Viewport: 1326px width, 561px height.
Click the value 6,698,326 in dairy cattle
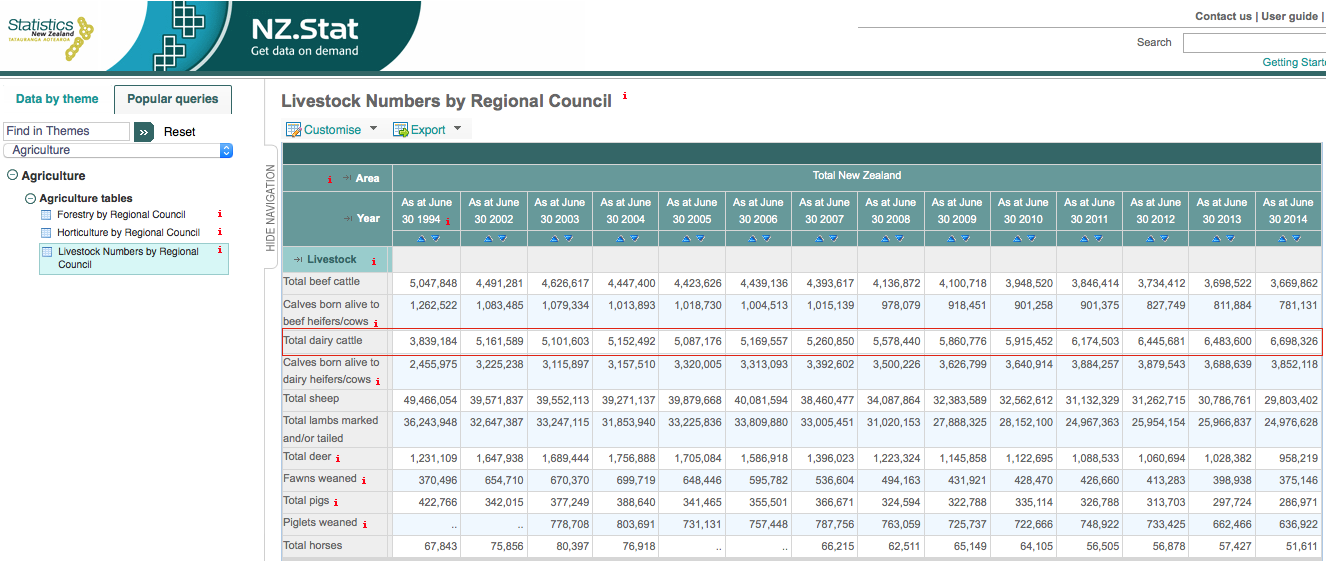(x=1294, y=341)
